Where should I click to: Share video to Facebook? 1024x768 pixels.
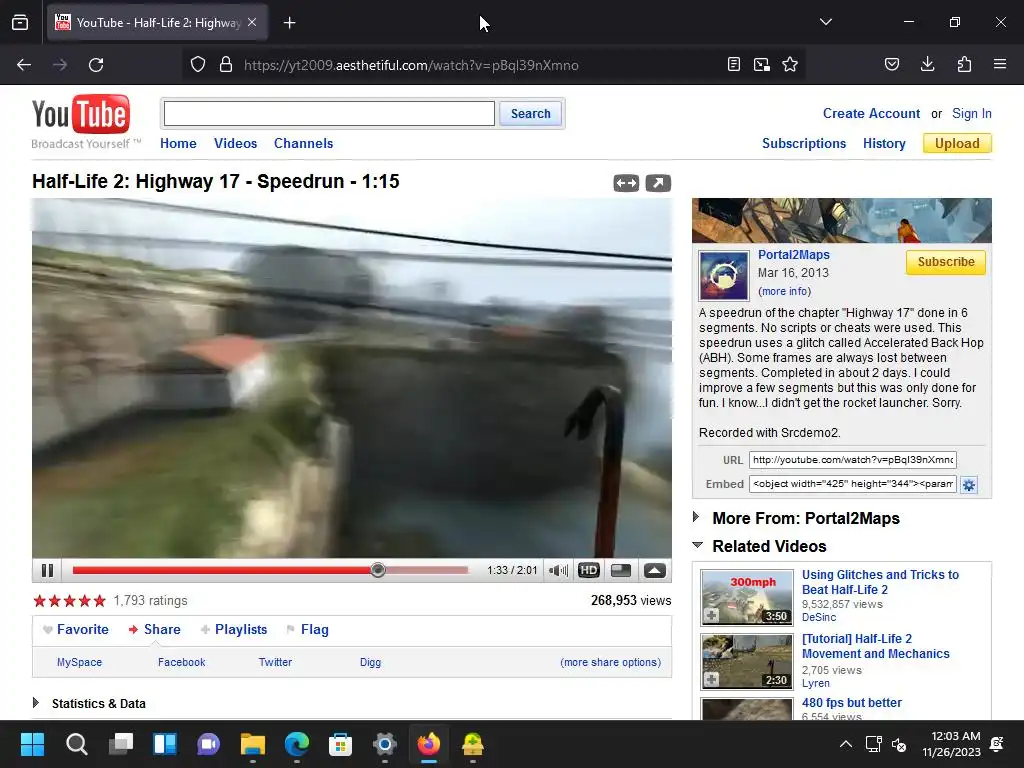pyautogui.click(x=182, y=662)
